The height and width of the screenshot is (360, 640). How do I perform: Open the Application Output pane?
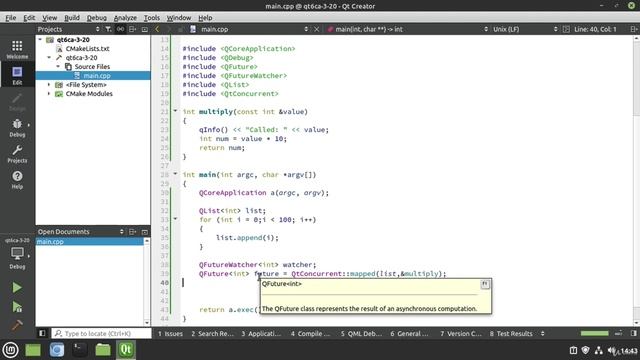(x=261, y=333)
